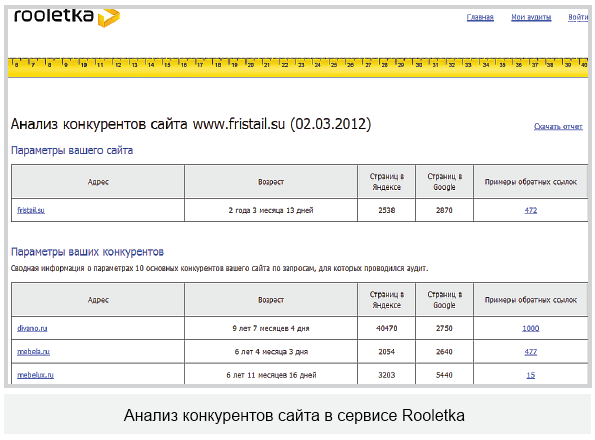Open backlink examples 477 for mebela.ru

pos(530,352)
